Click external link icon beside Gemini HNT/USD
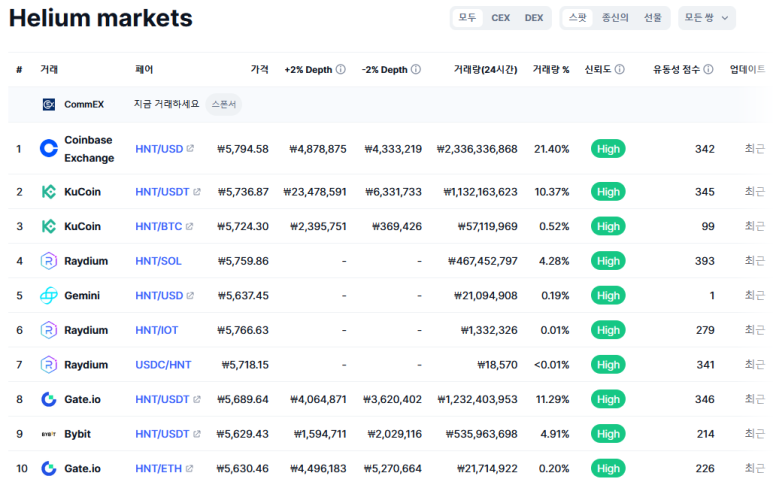The width and height of the screenshot is (773, 485). coord(190,295)
